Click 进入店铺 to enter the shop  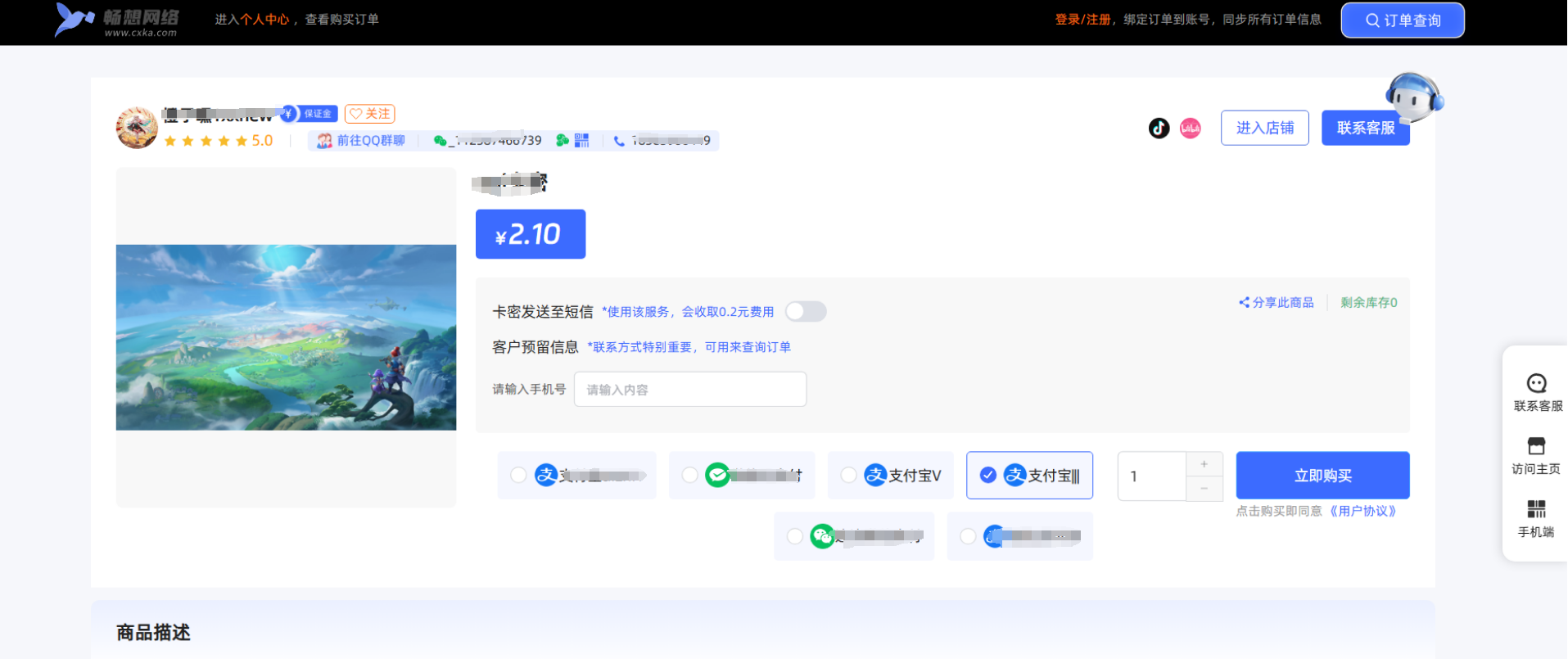(x=1264, y=128)
